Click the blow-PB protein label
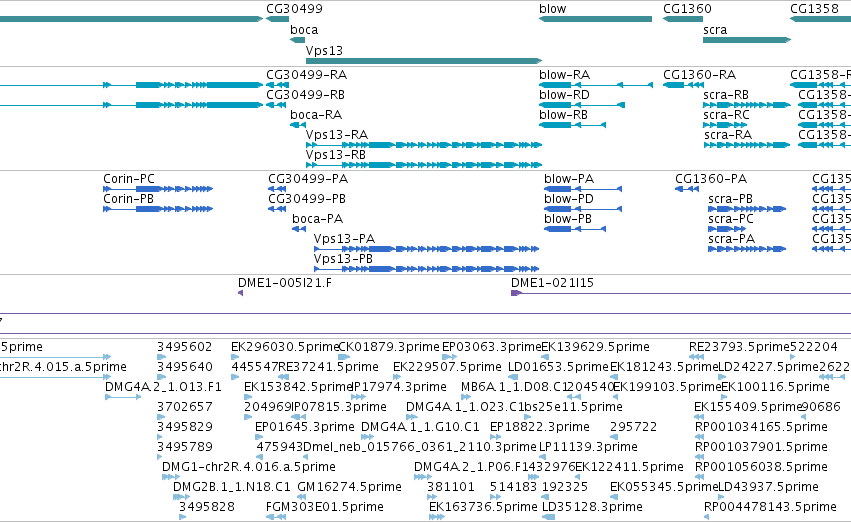This screenshot has width=851, height=522. (x=568, y=219)
